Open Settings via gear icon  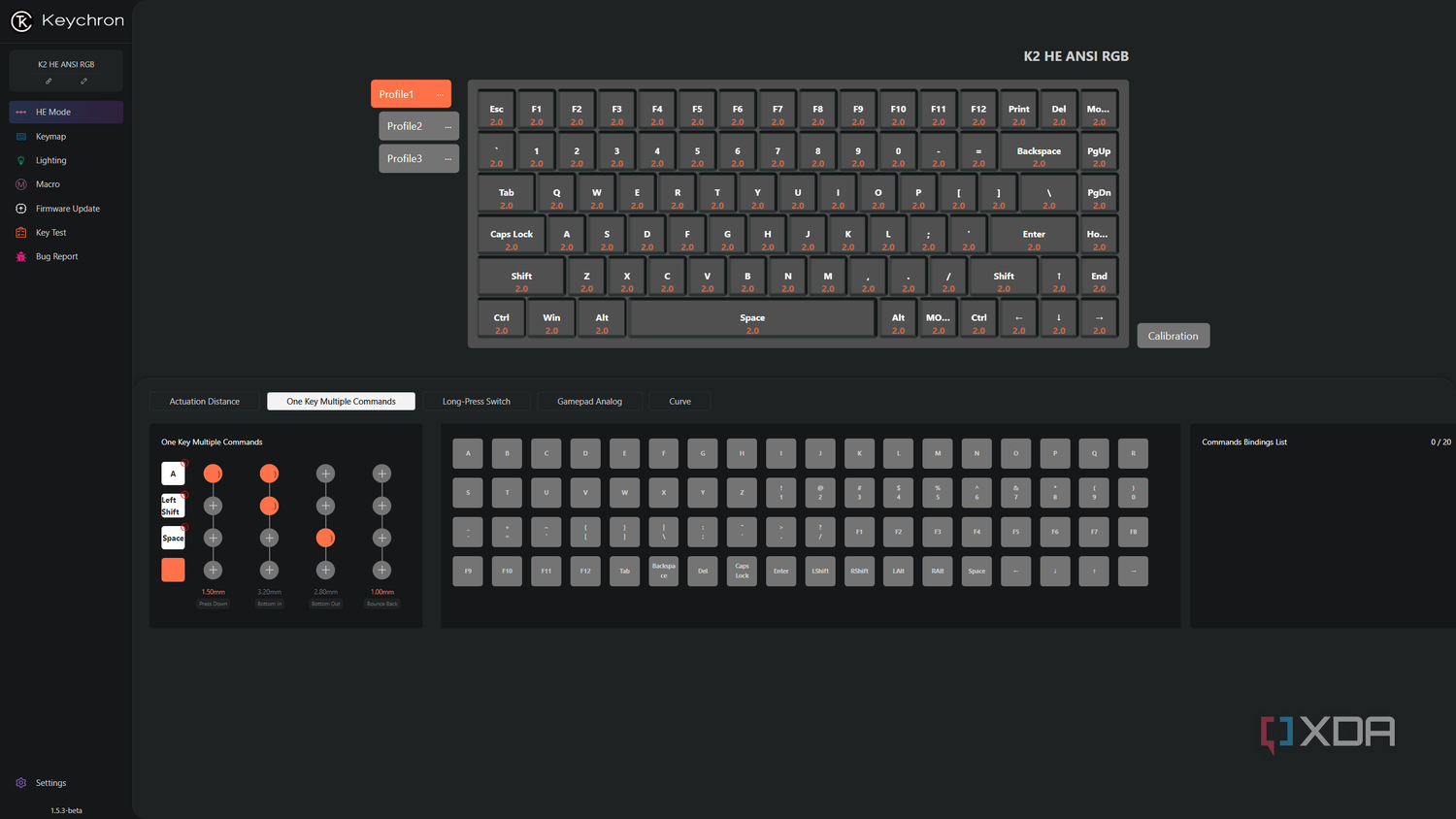[x=21, y=783]
